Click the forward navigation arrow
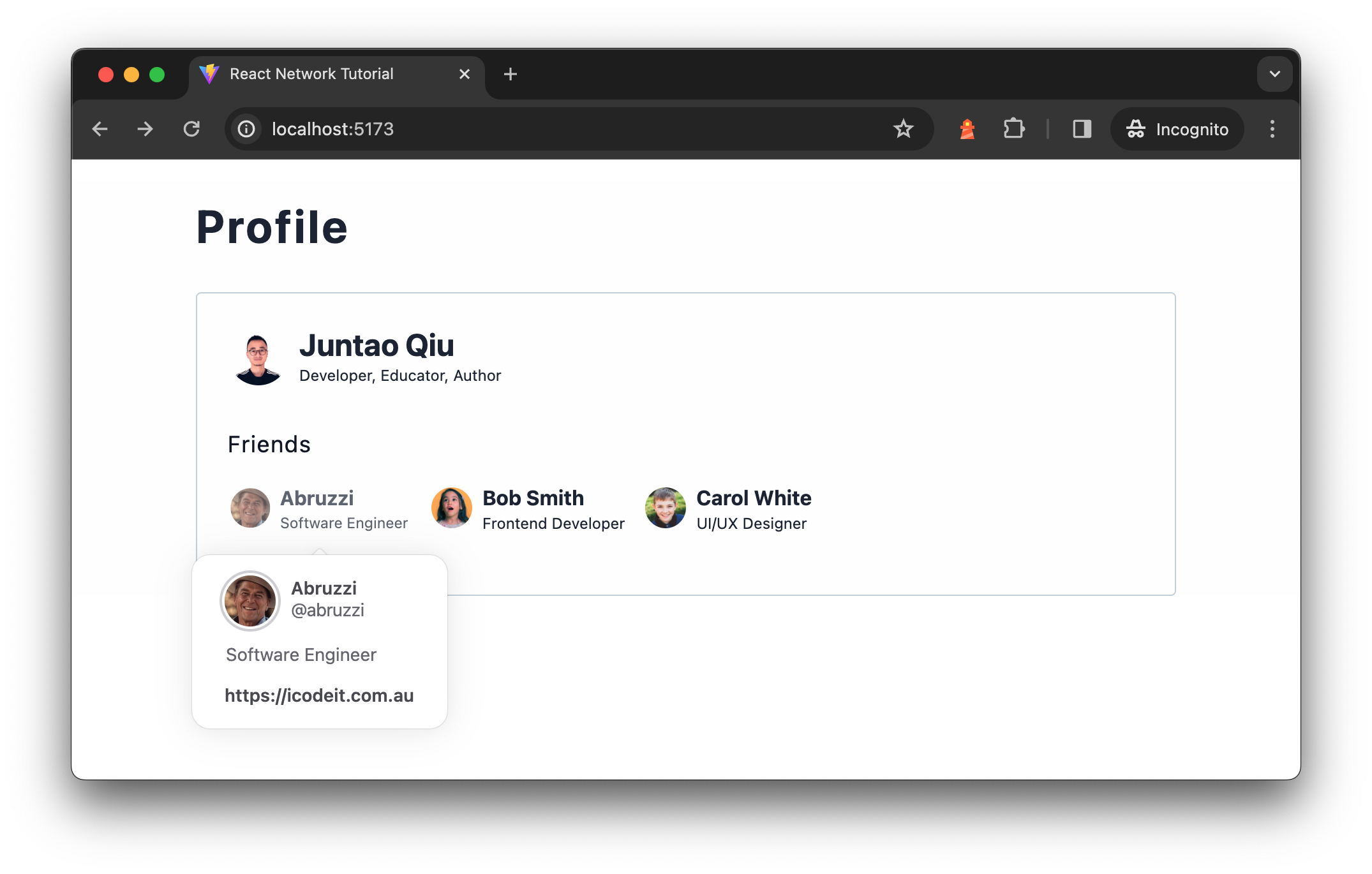 145,129
